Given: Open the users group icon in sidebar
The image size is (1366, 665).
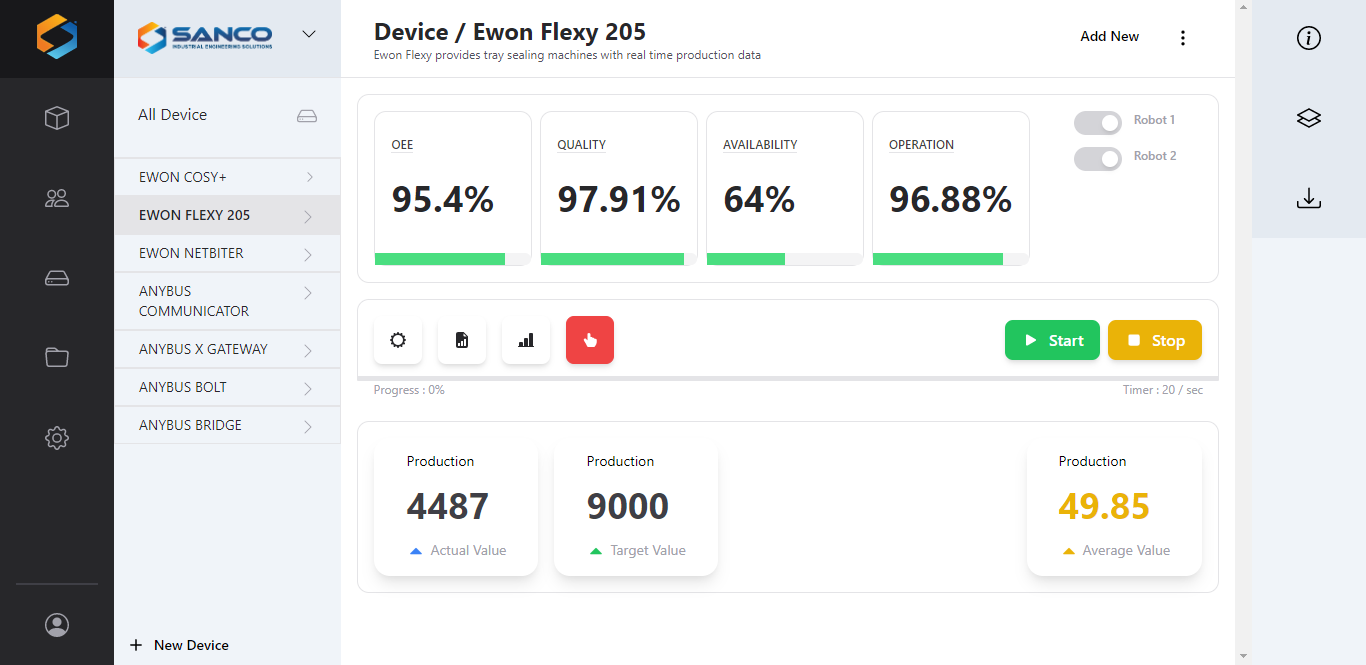Looking at the screenshot, I should 57,198.
